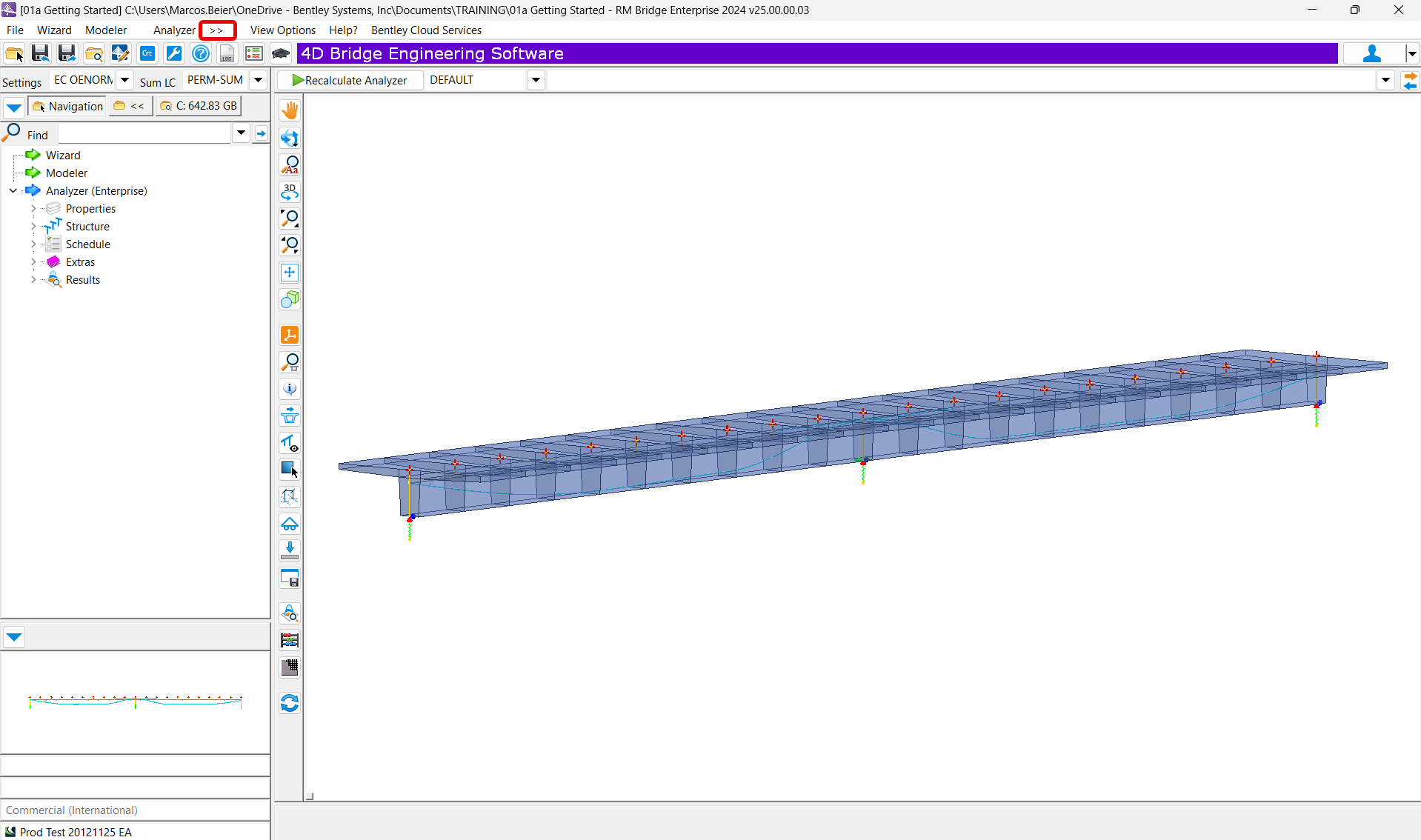Click blue triangle above navigation panel

(14, 107)
